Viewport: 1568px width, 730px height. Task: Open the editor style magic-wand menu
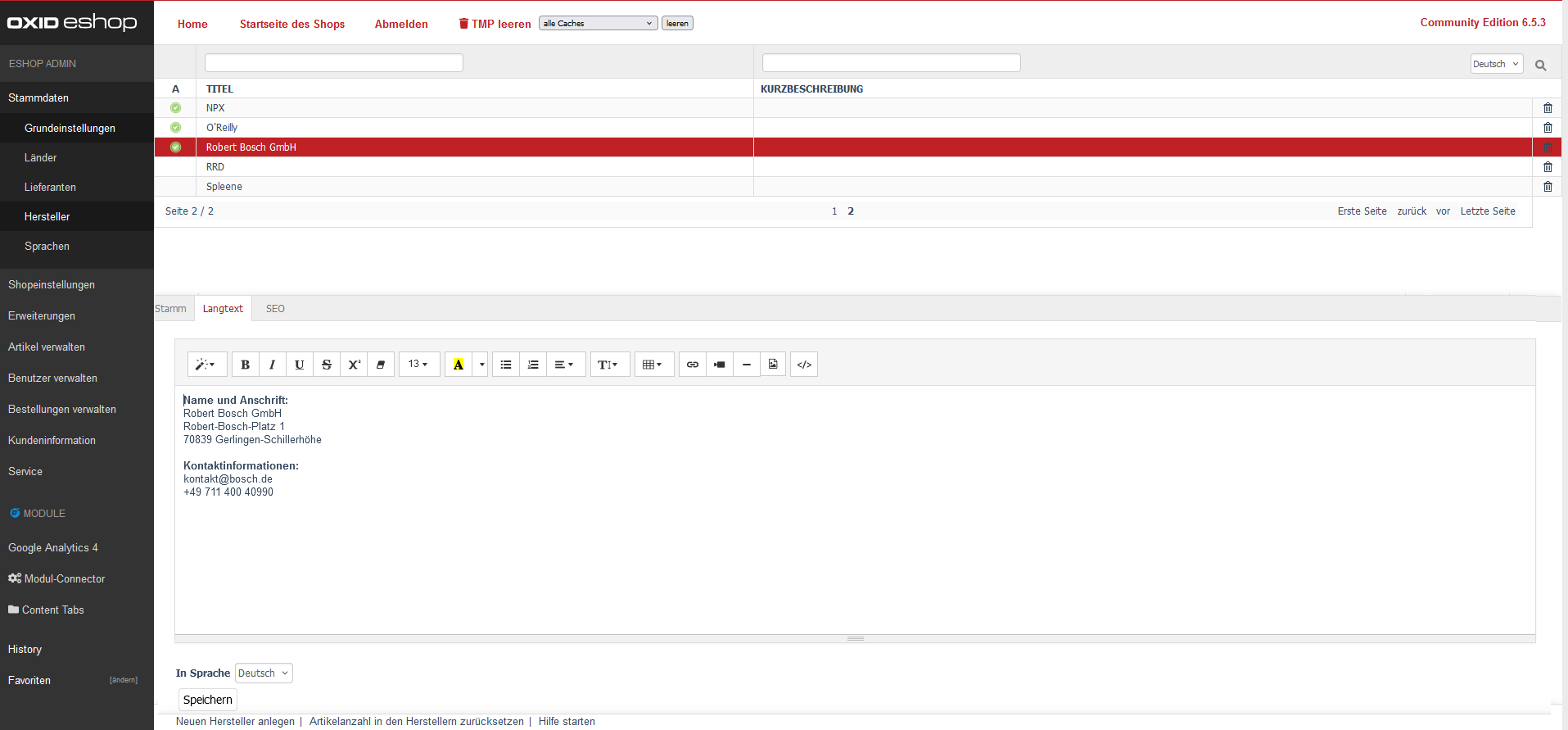click(x=207, y=365)
